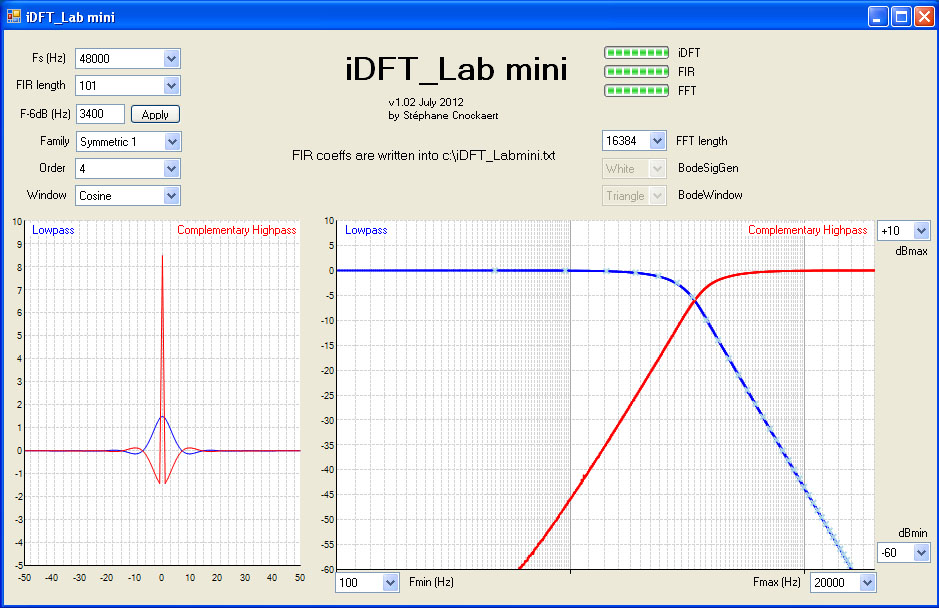Expand the Order dropdown
The height and width of the screenshot is (608, 939).
[x=171, y=169]
